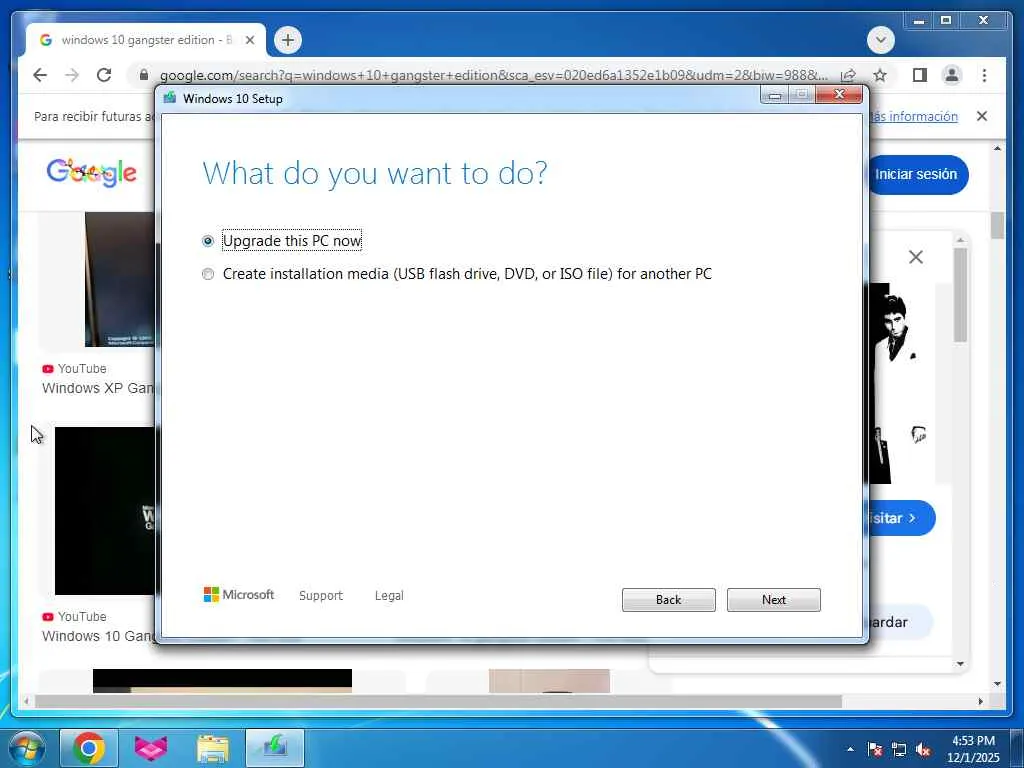Show hidden tray icons
Image resolution: width=1024 pixels, height=768 pixels.
point(850,749)
